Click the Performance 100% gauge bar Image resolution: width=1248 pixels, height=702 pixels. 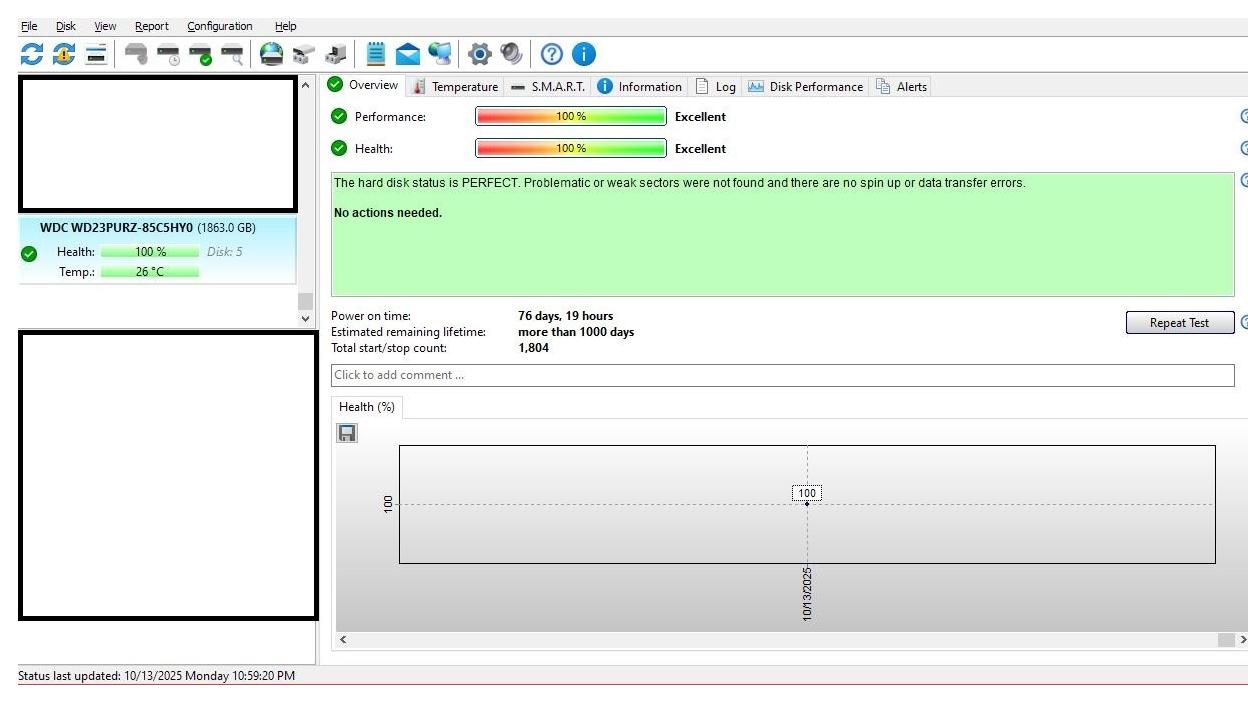tap(570, 117)
